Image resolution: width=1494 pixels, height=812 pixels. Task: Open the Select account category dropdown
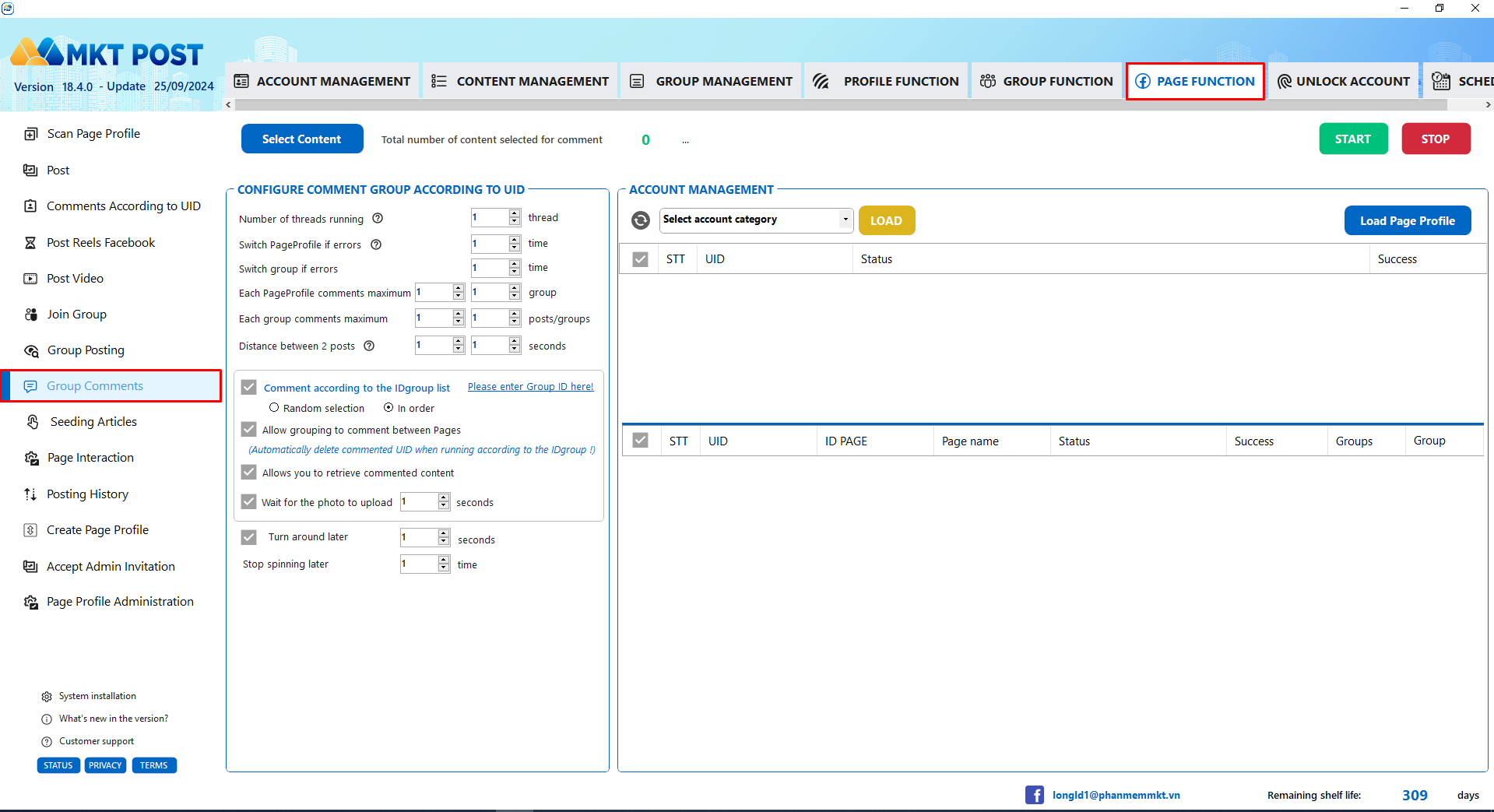756,220
